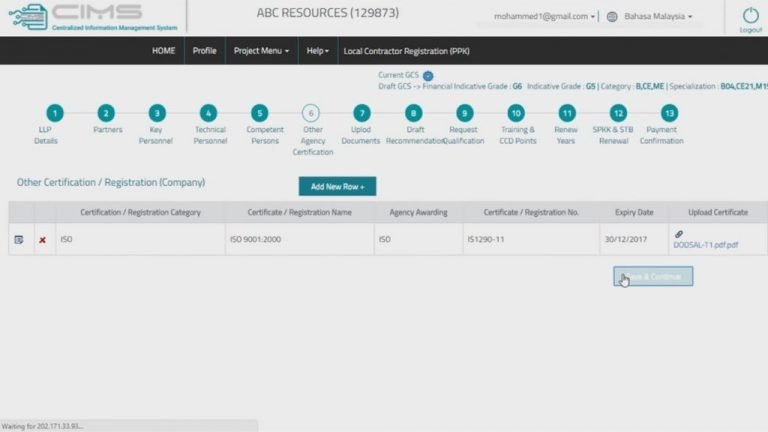Screen dimensions: 768x432
Task: Click the globe language icon
Action: pos(612,17)
